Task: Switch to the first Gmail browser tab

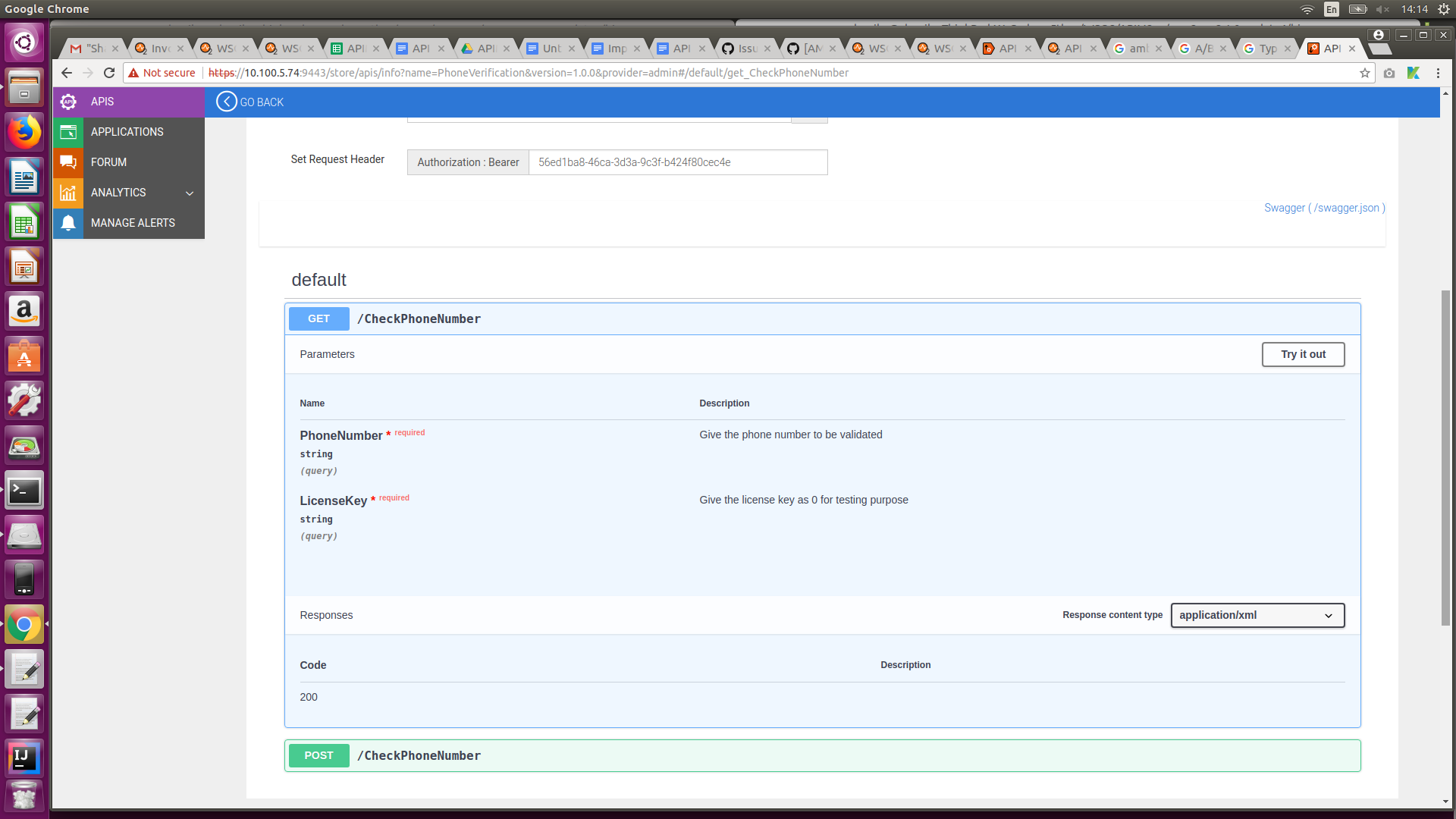Action: [91, 48]
